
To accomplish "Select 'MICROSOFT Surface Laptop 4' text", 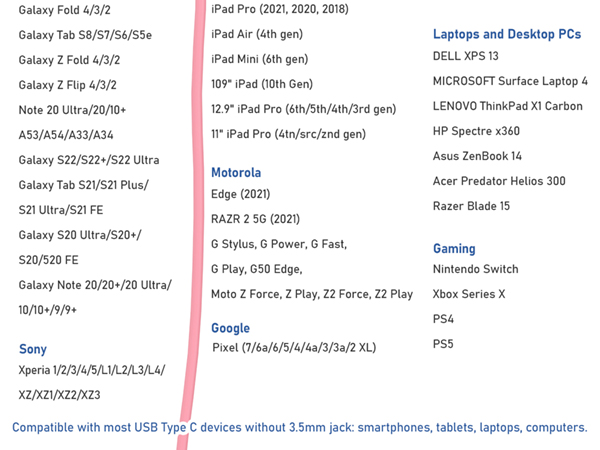I will [x=510, y=81].
